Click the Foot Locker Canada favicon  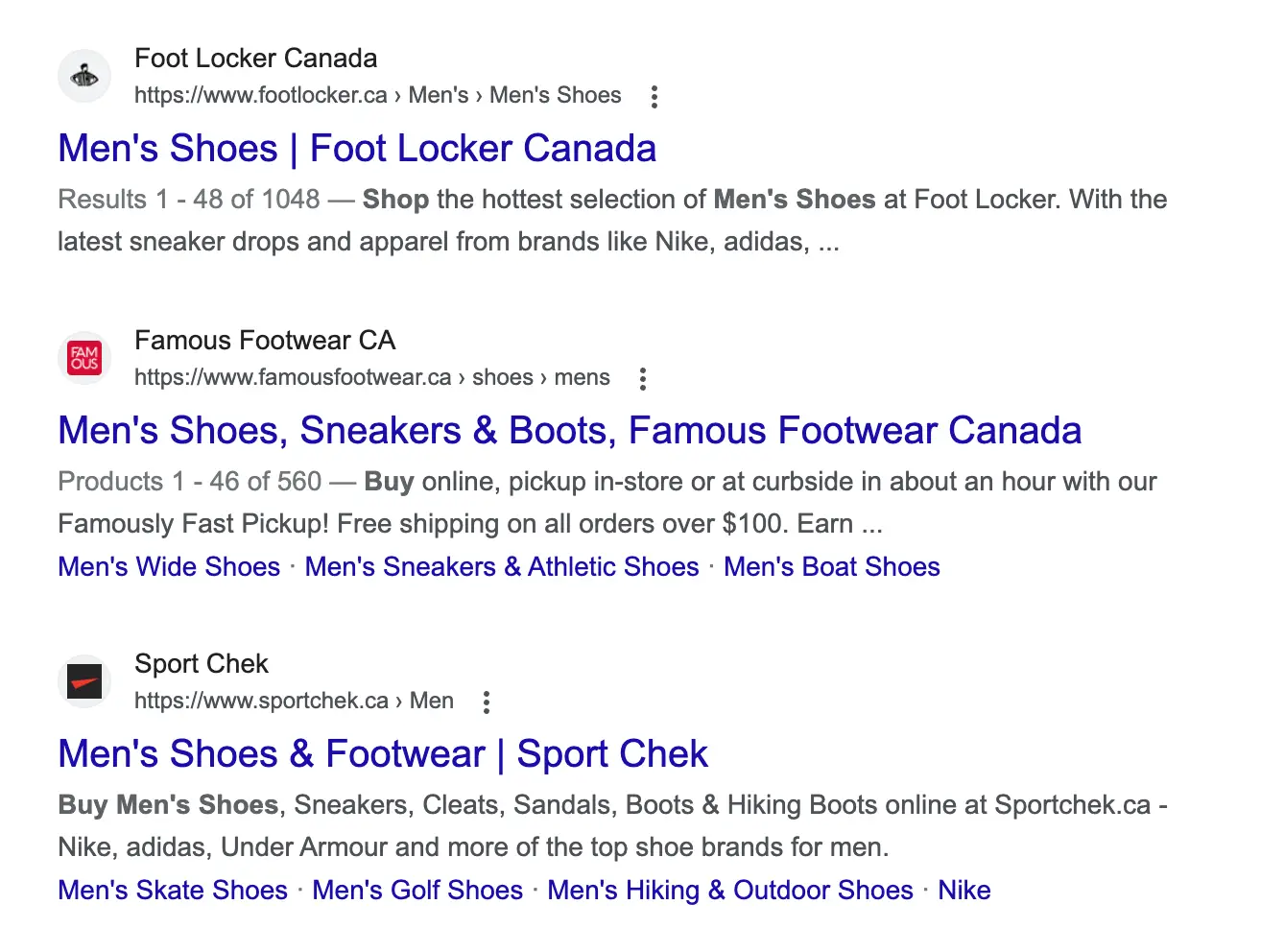84,76
